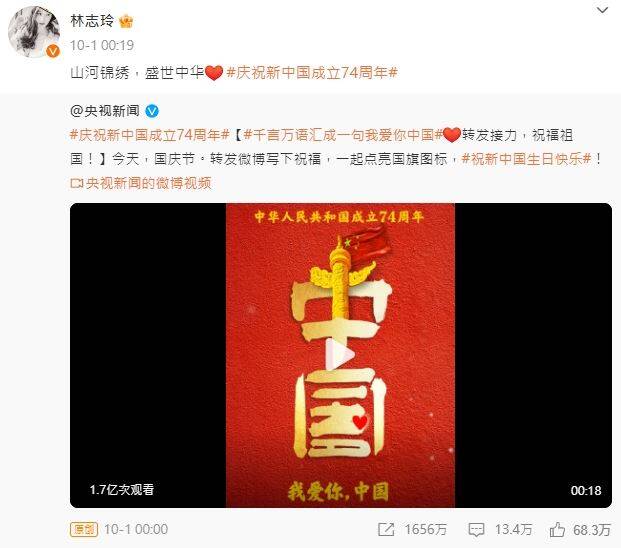
Task: Click the comment bubble icon
Action: coord(476,530)
